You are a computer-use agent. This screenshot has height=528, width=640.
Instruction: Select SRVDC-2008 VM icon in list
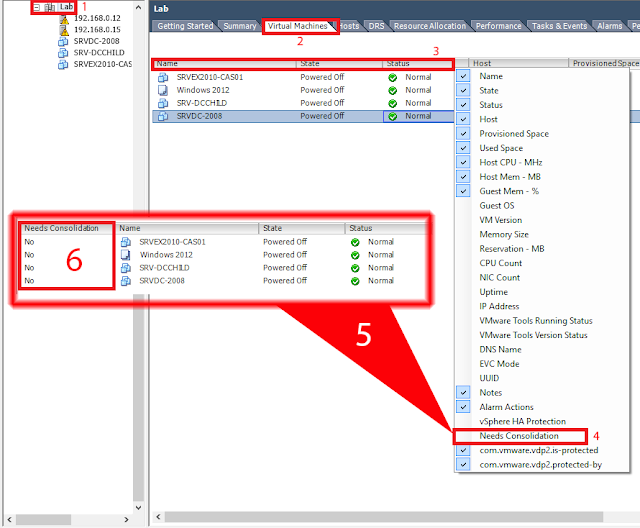pyautogui.click(x=163, y=116)
